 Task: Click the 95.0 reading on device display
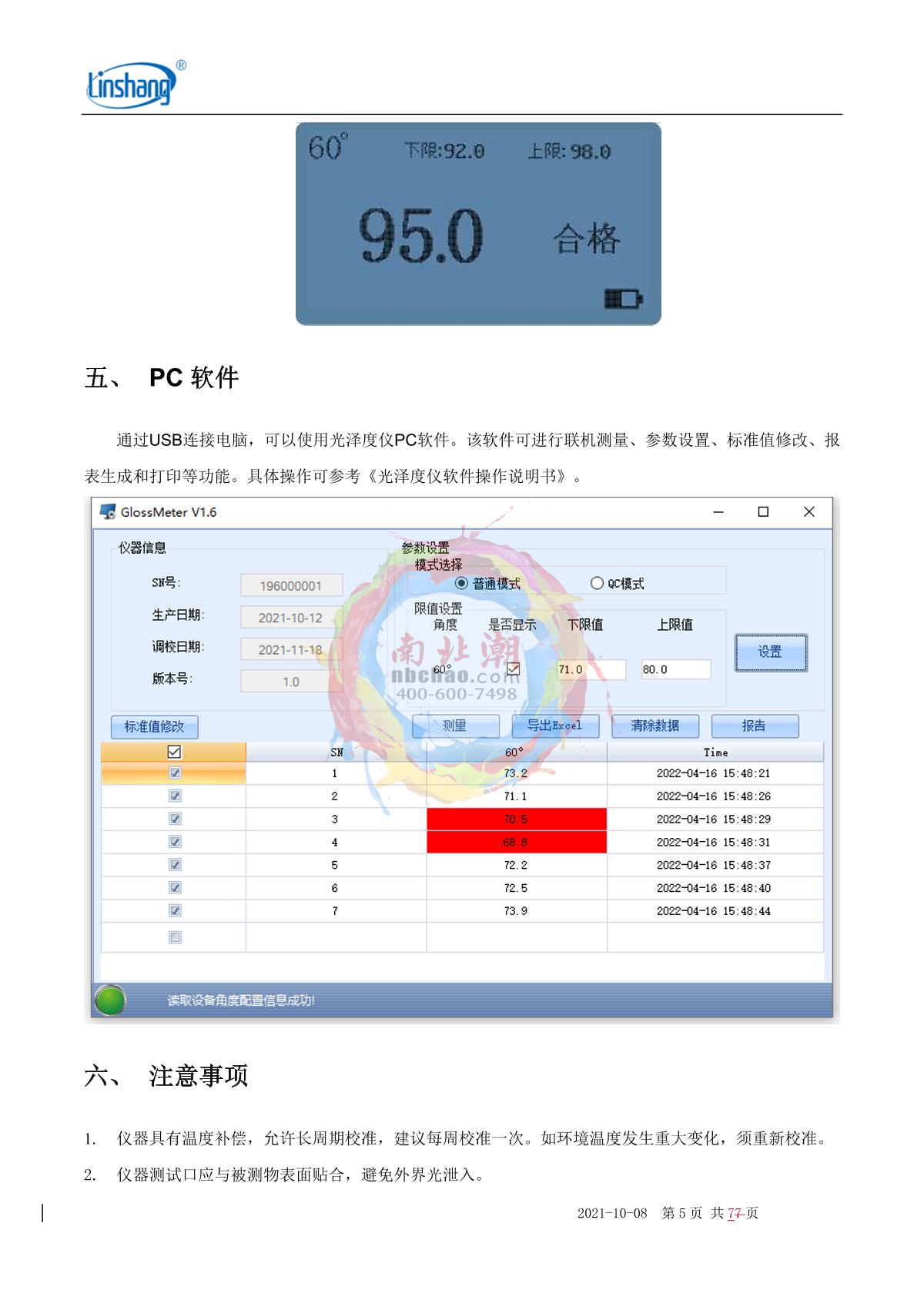pyautogui.click(x=421, y=236)
